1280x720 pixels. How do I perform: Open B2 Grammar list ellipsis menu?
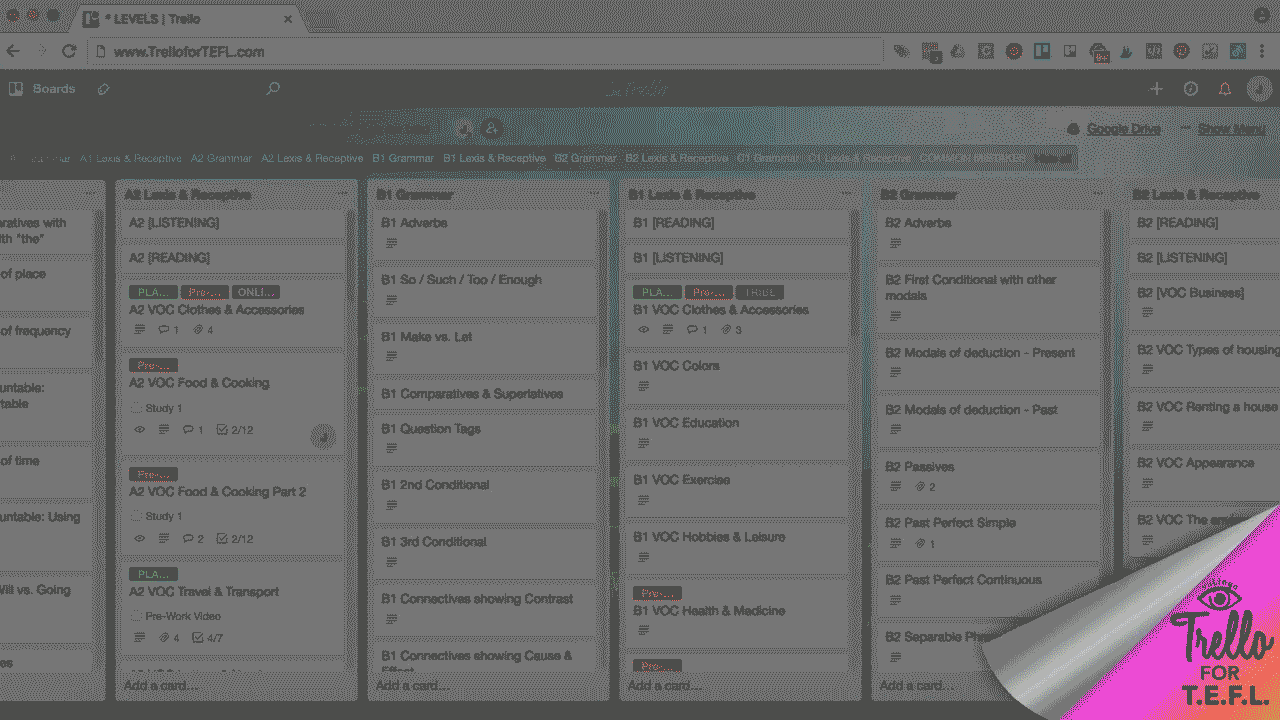[1098, 194]
